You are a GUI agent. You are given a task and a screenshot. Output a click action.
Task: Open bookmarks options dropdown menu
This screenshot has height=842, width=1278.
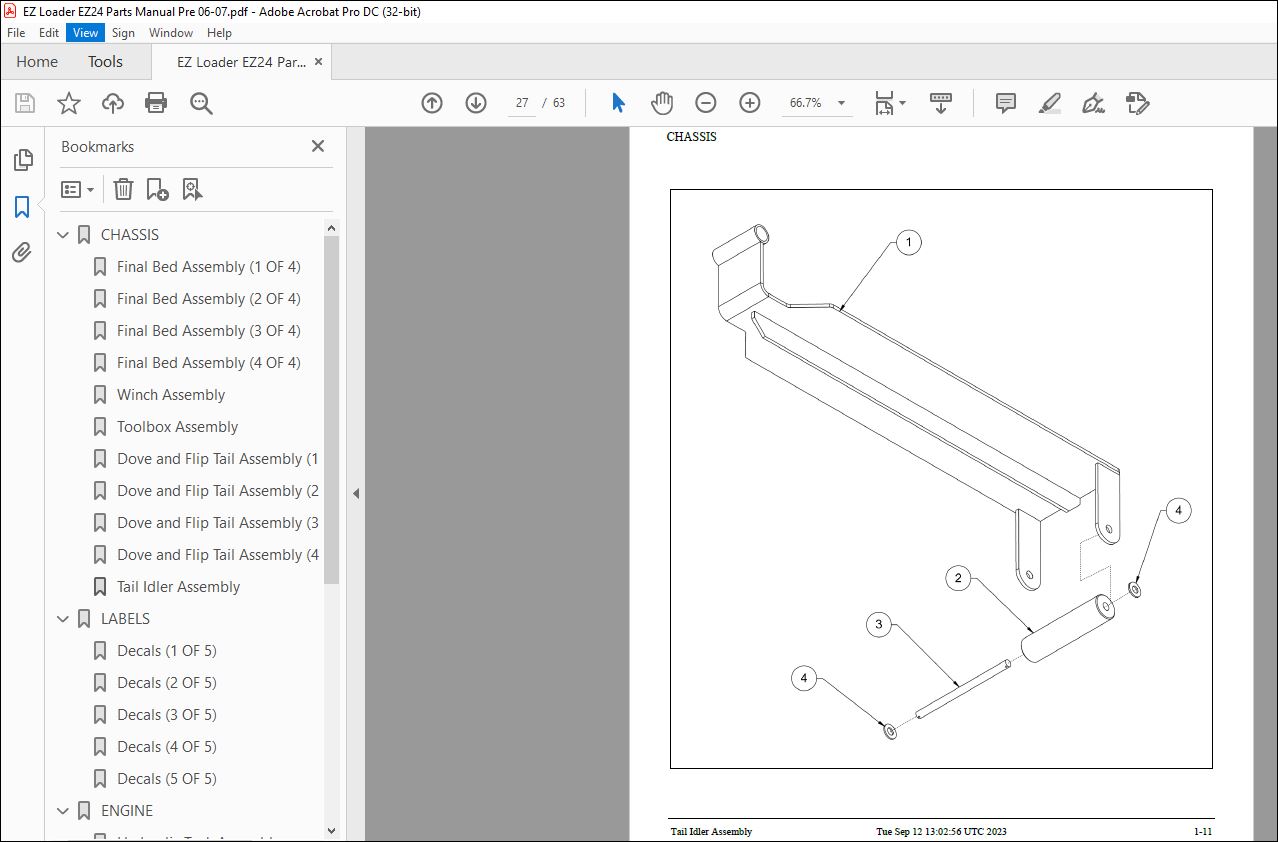78,189
